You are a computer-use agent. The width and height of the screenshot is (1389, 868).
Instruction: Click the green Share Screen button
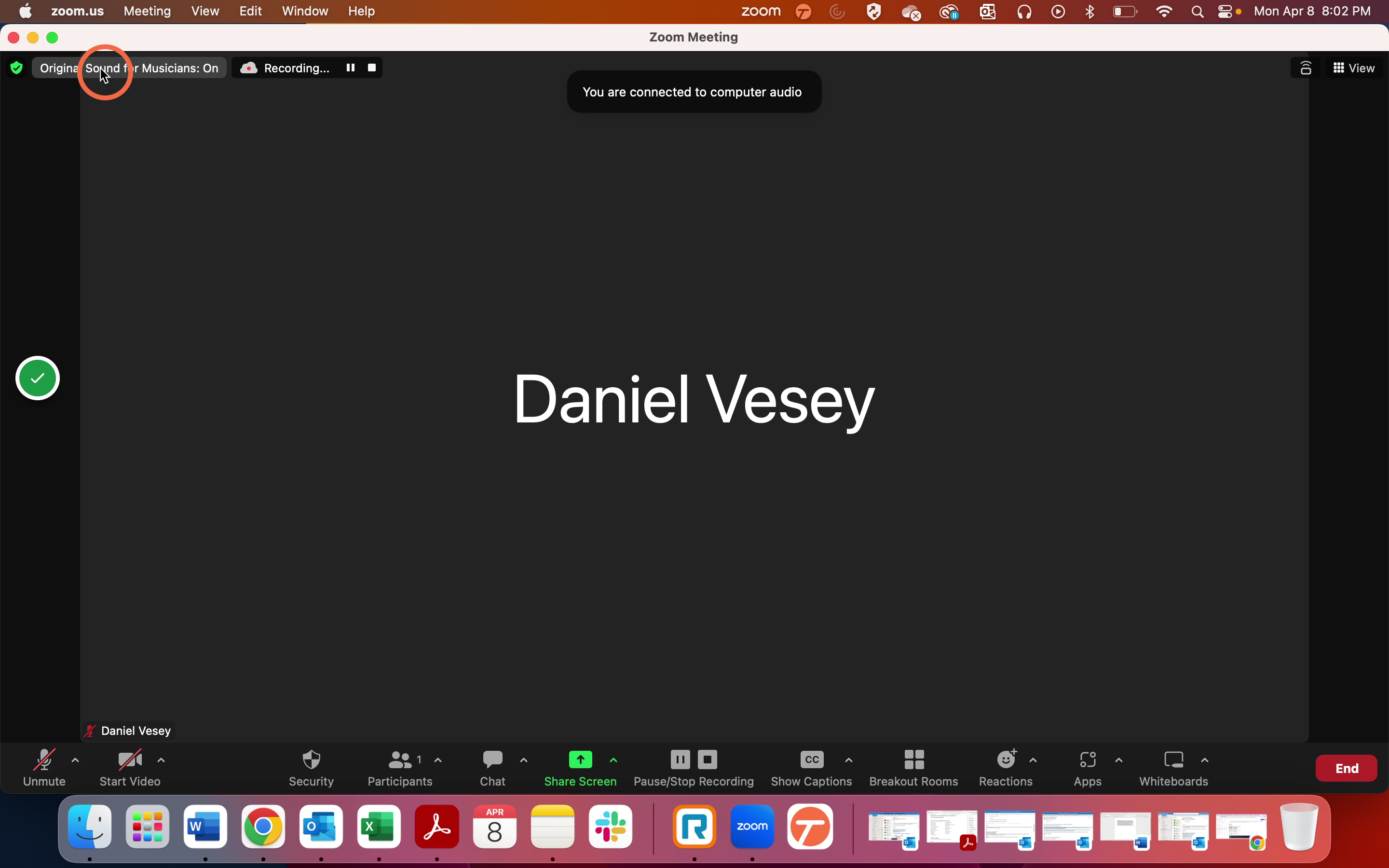[580, 768]
